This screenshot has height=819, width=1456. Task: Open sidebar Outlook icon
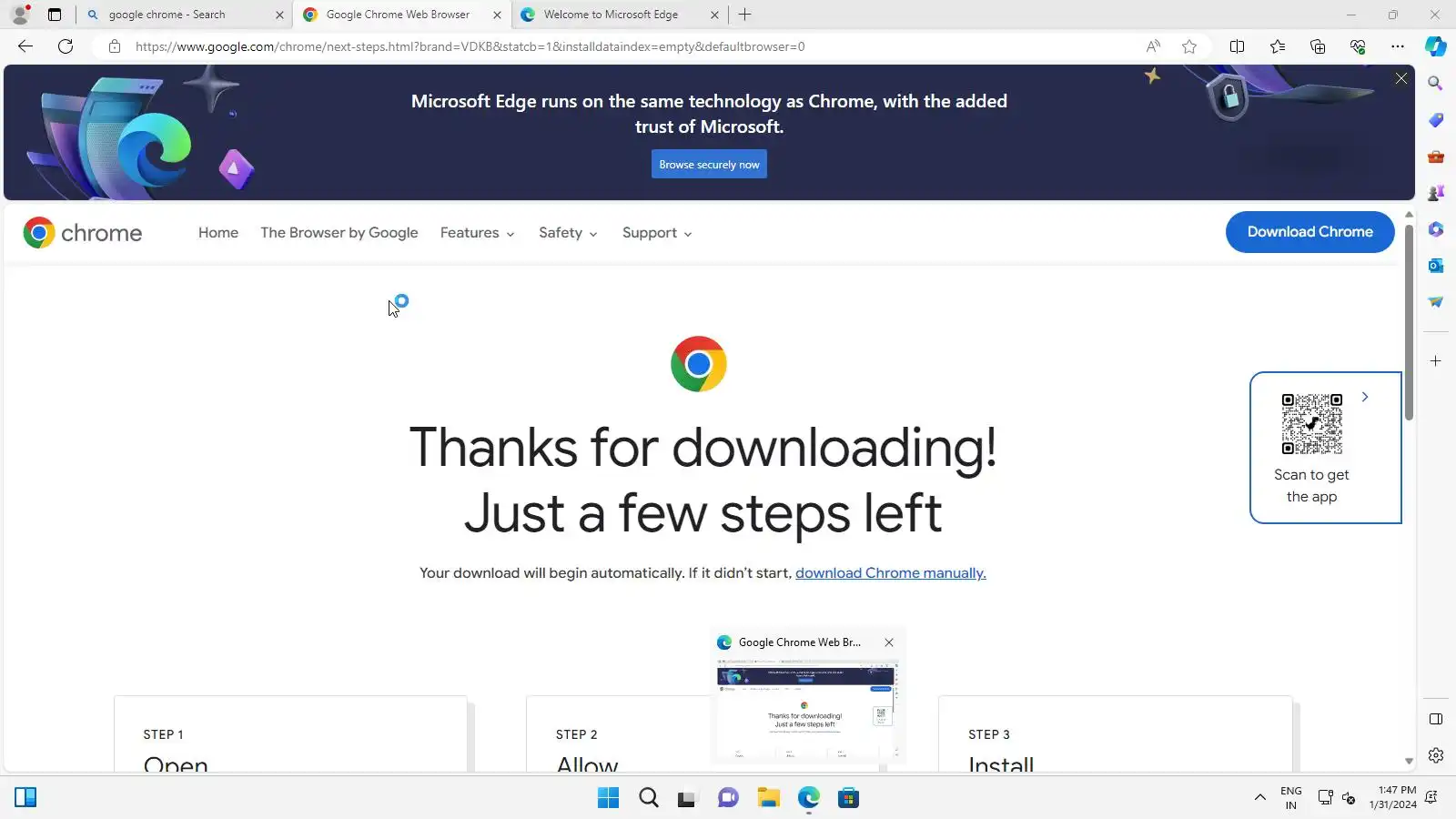pyautogui.click(x=1436, y=266)
